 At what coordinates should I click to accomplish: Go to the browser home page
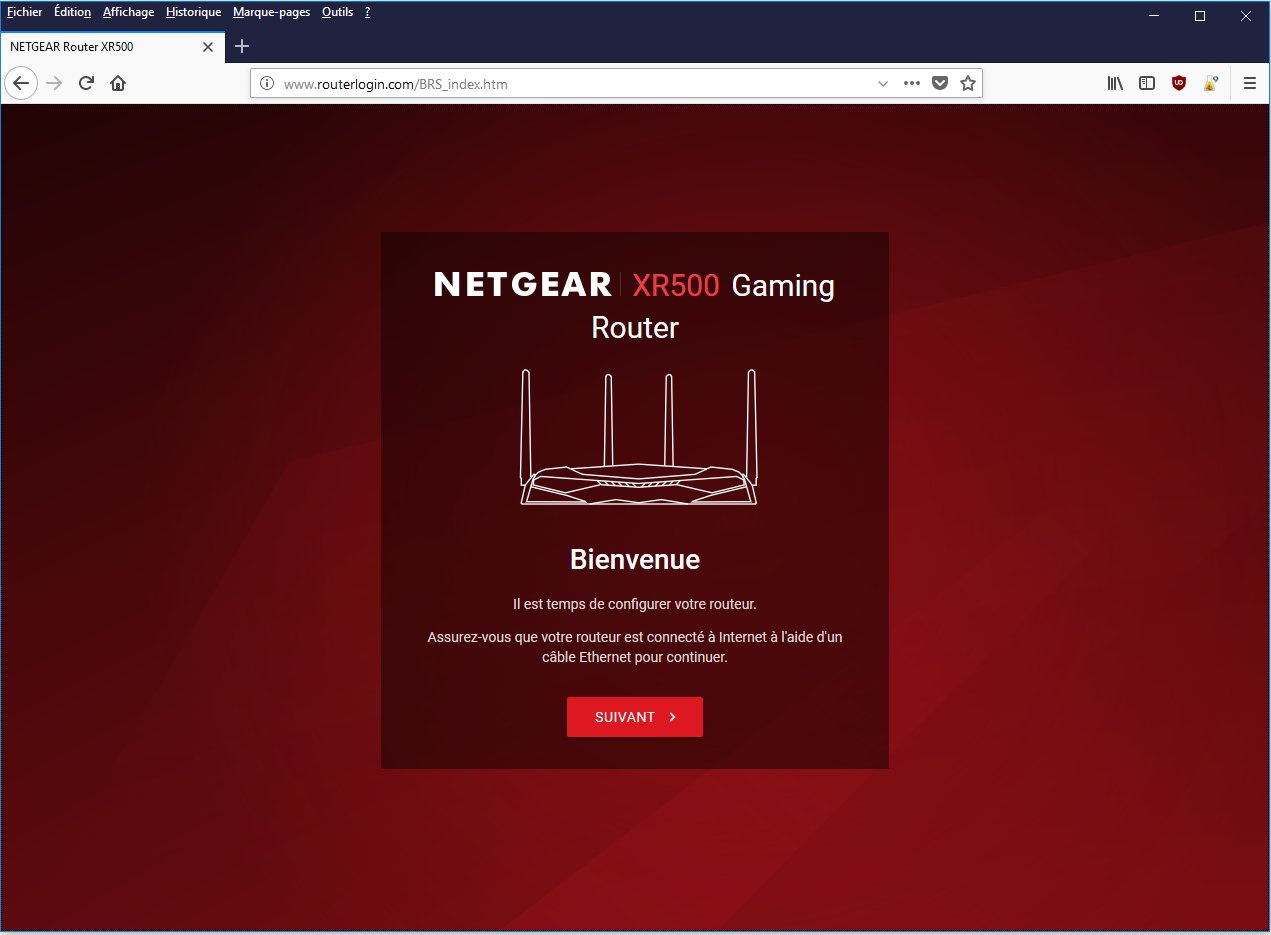[117, 83]
